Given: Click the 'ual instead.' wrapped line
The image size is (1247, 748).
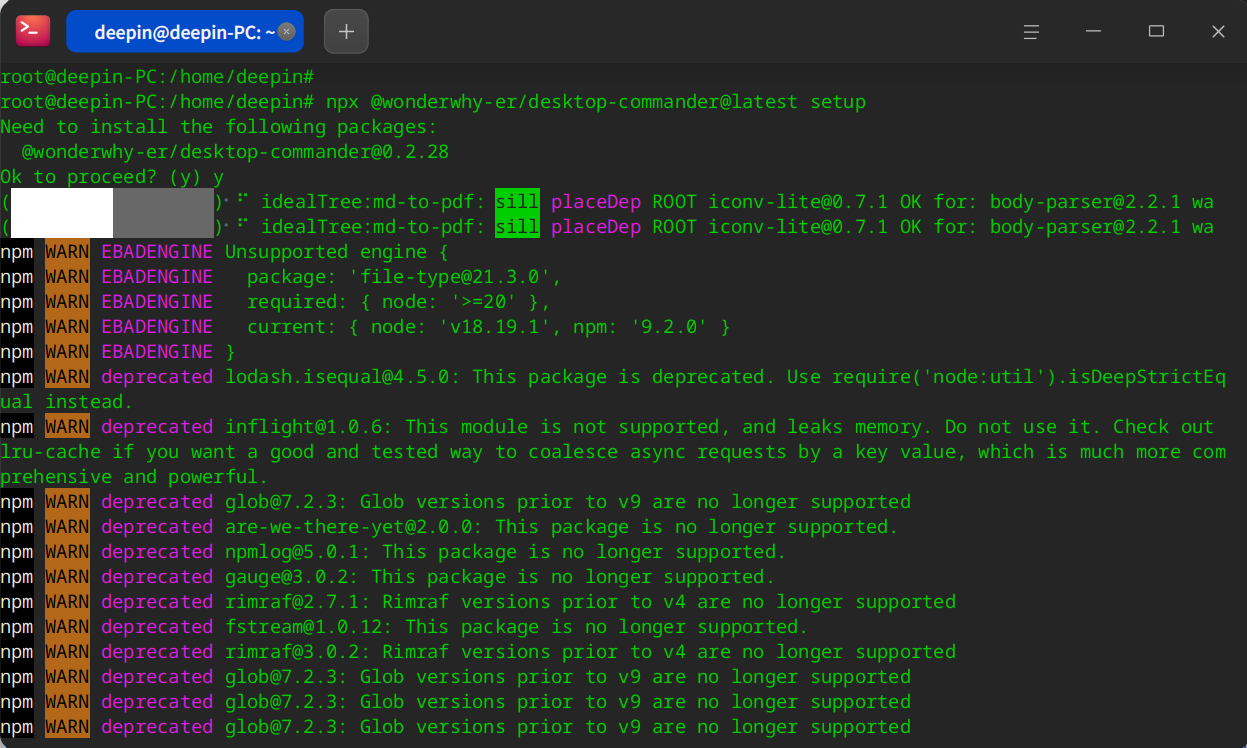Looking at the screenshot, I should click(67, 402).
